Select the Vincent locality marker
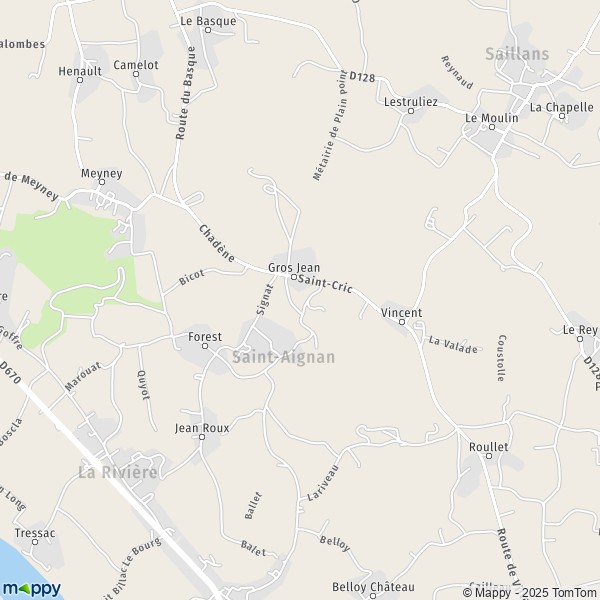The width and height of the screenshot is (600, 600). click(402, 322)
